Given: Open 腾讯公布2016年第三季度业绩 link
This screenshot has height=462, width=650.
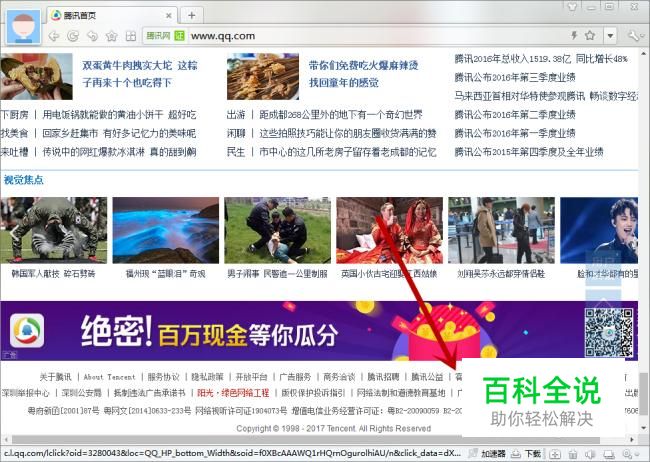Looking at the screenshot, I should click(x=515, y=78).
